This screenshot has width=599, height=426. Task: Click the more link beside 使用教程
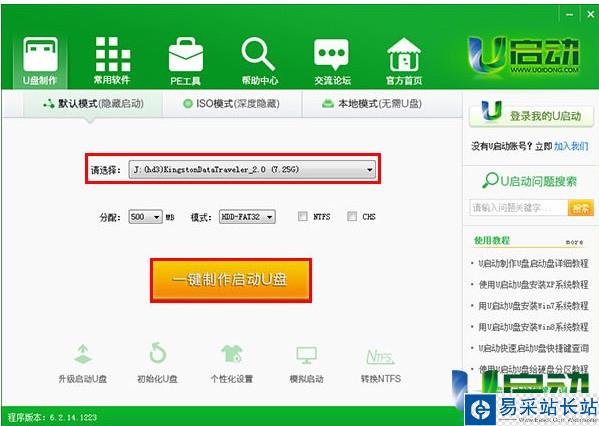point(574,242)
